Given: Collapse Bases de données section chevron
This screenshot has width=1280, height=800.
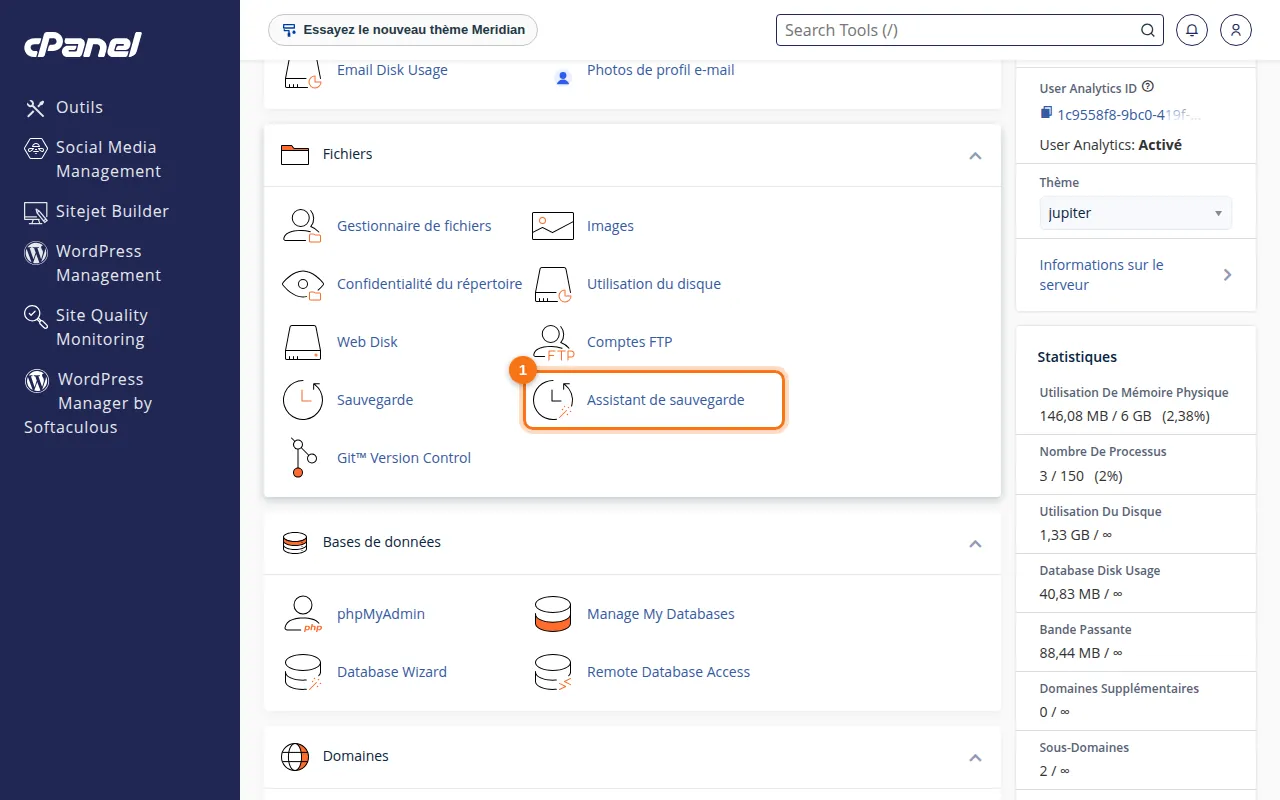Looking at the screenshot, I should pyautogui.click(x=975, y=543).
